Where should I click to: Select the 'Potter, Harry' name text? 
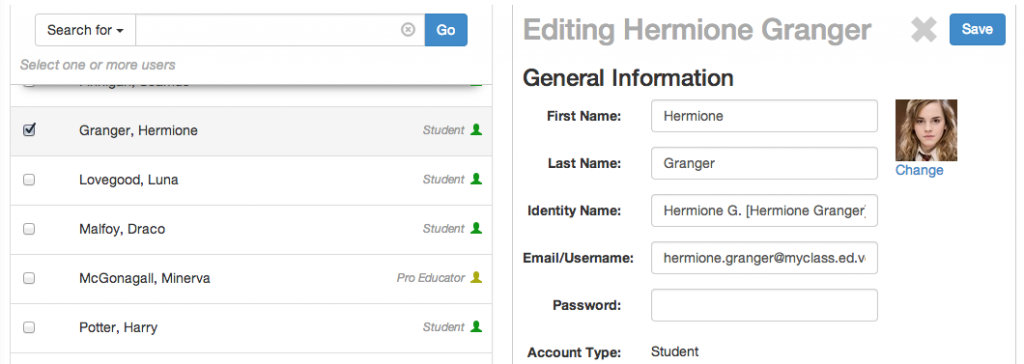118,327
